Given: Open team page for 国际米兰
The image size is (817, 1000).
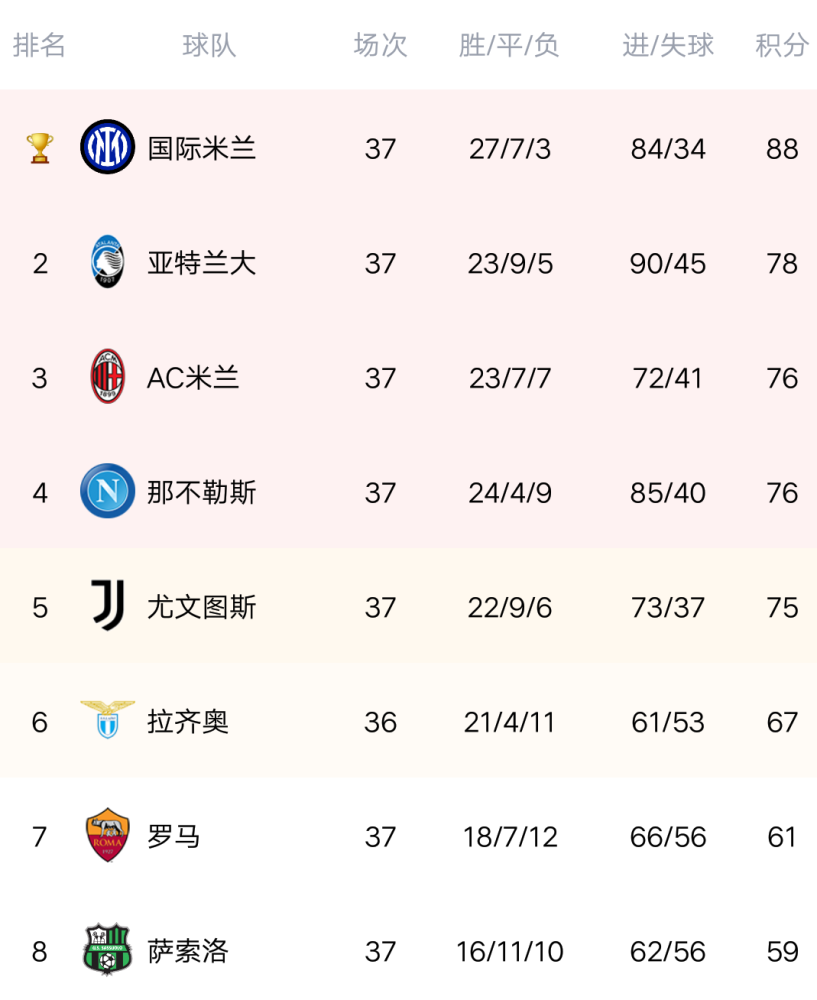Looking at the screenshot, I should click(x=202, y=149).
